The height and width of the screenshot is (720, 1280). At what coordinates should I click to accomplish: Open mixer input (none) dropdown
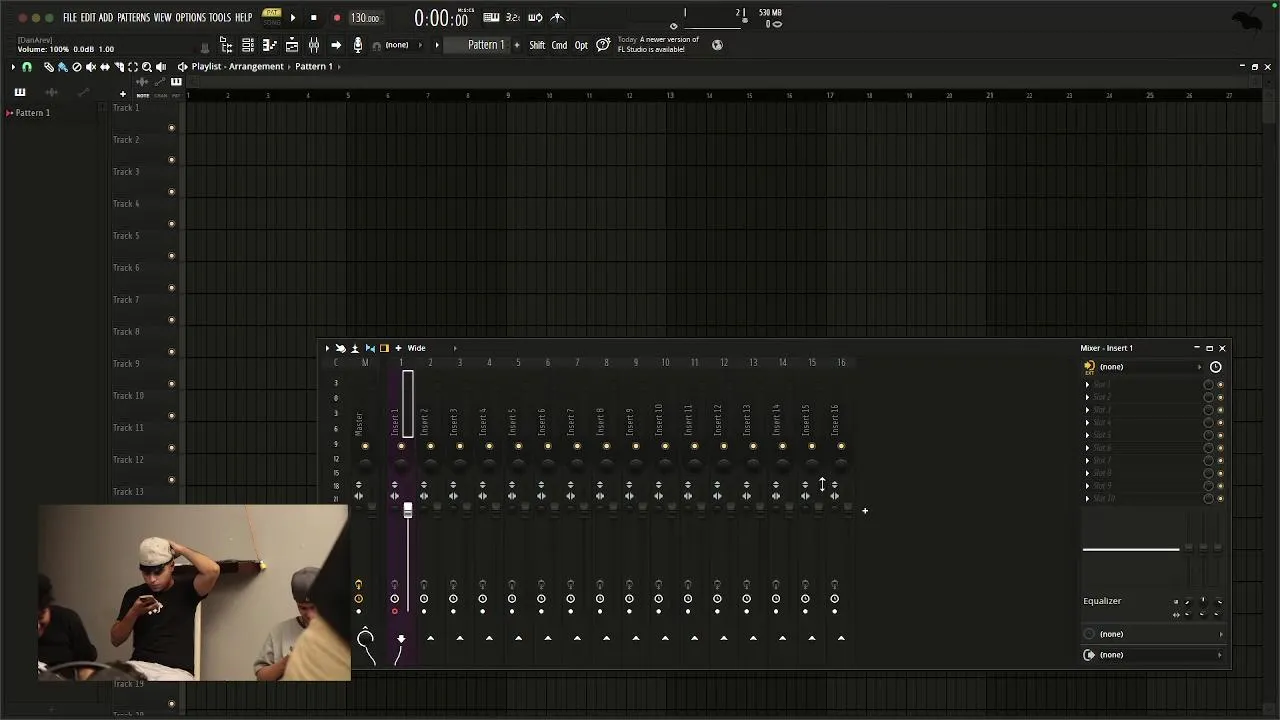1150,367
